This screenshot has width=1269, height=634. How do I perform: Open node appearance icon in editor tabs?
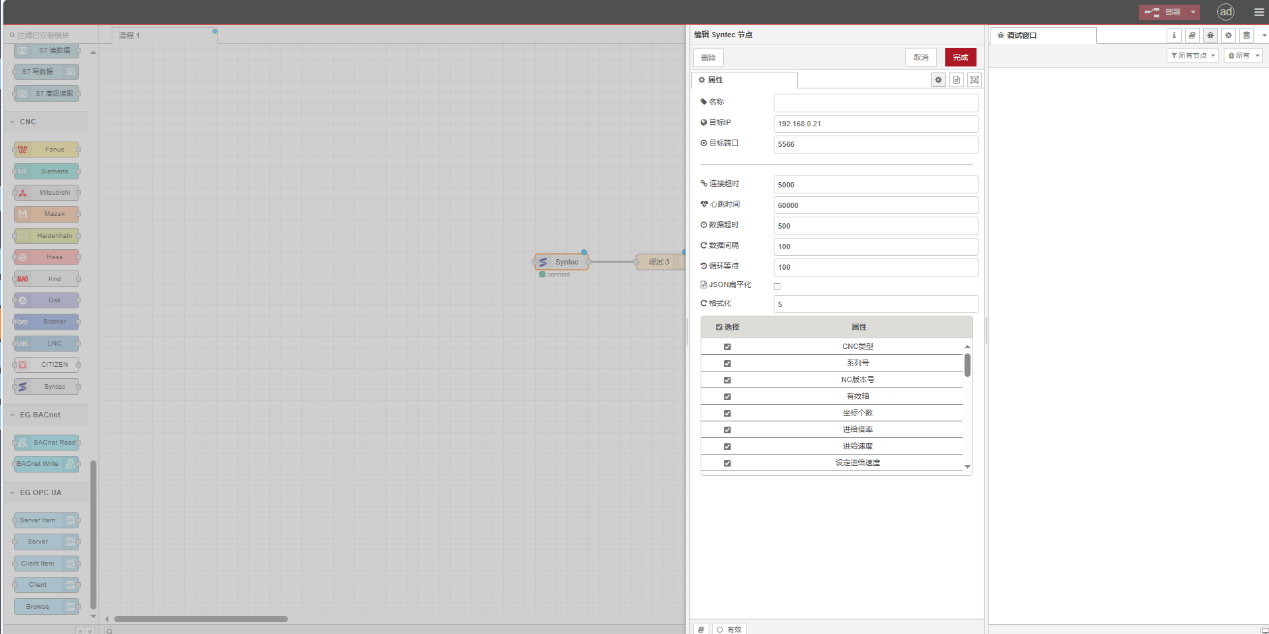click(x=974, y=80)
